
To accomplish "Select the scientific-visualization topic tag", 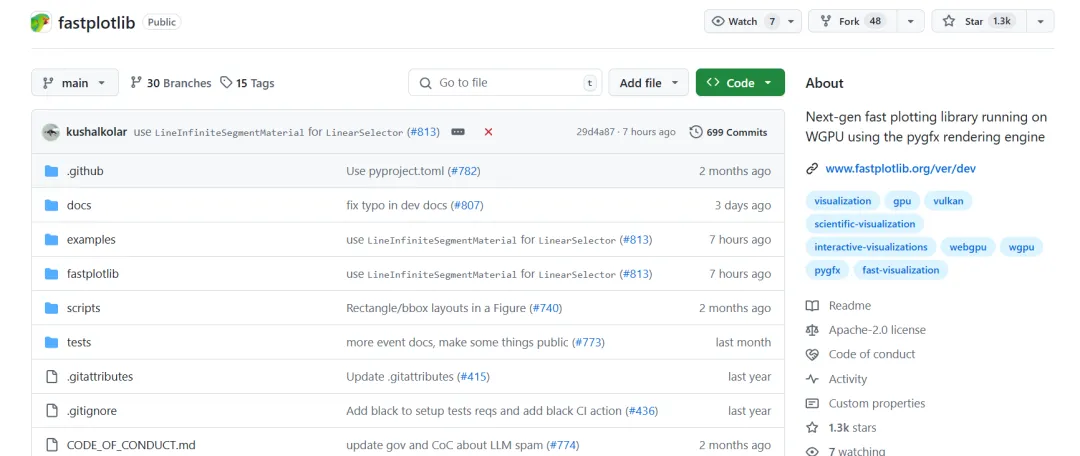I will coord(864,224).
